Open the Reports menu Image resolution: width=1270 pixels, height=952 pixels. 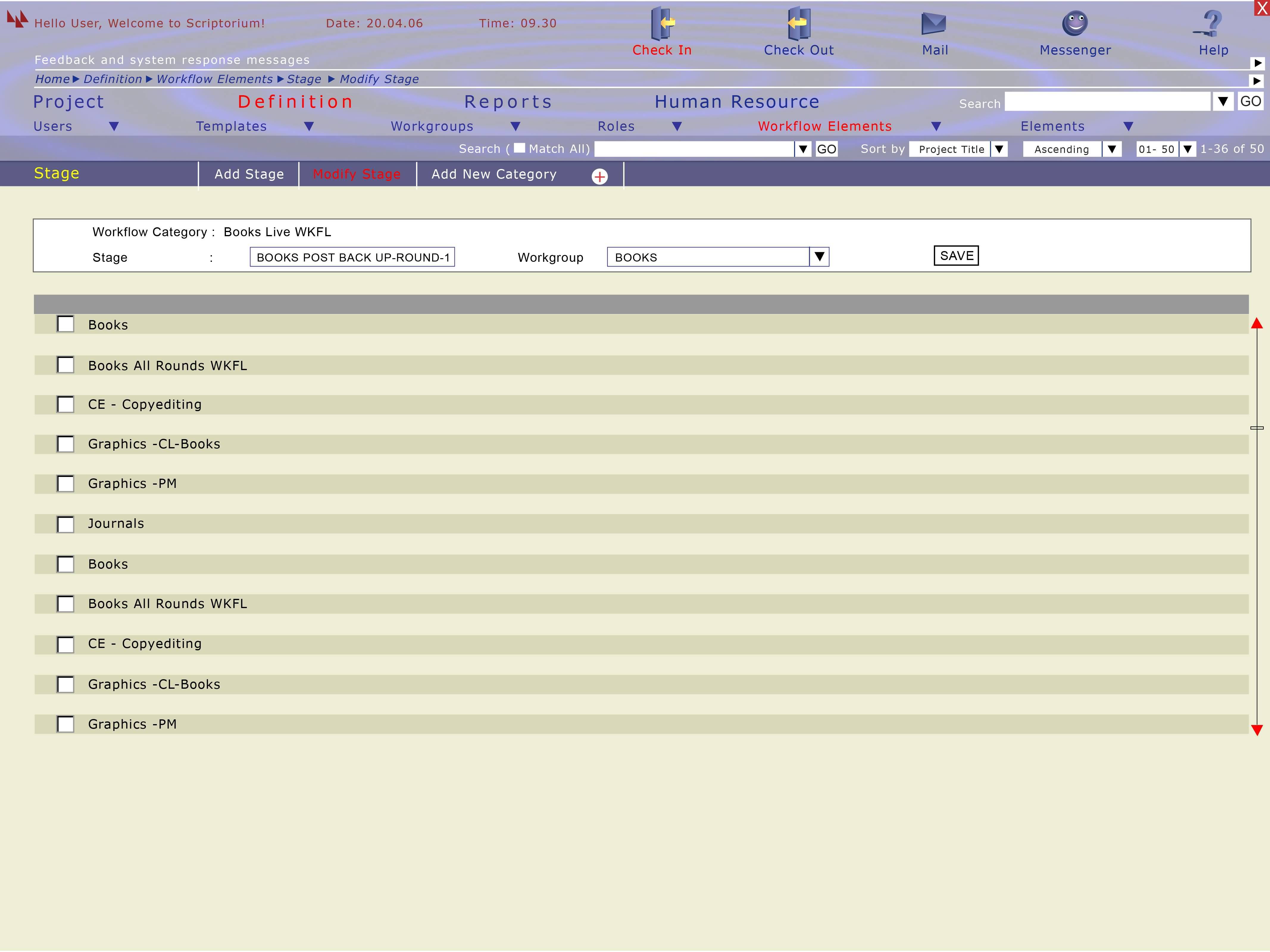coord(508,102)
